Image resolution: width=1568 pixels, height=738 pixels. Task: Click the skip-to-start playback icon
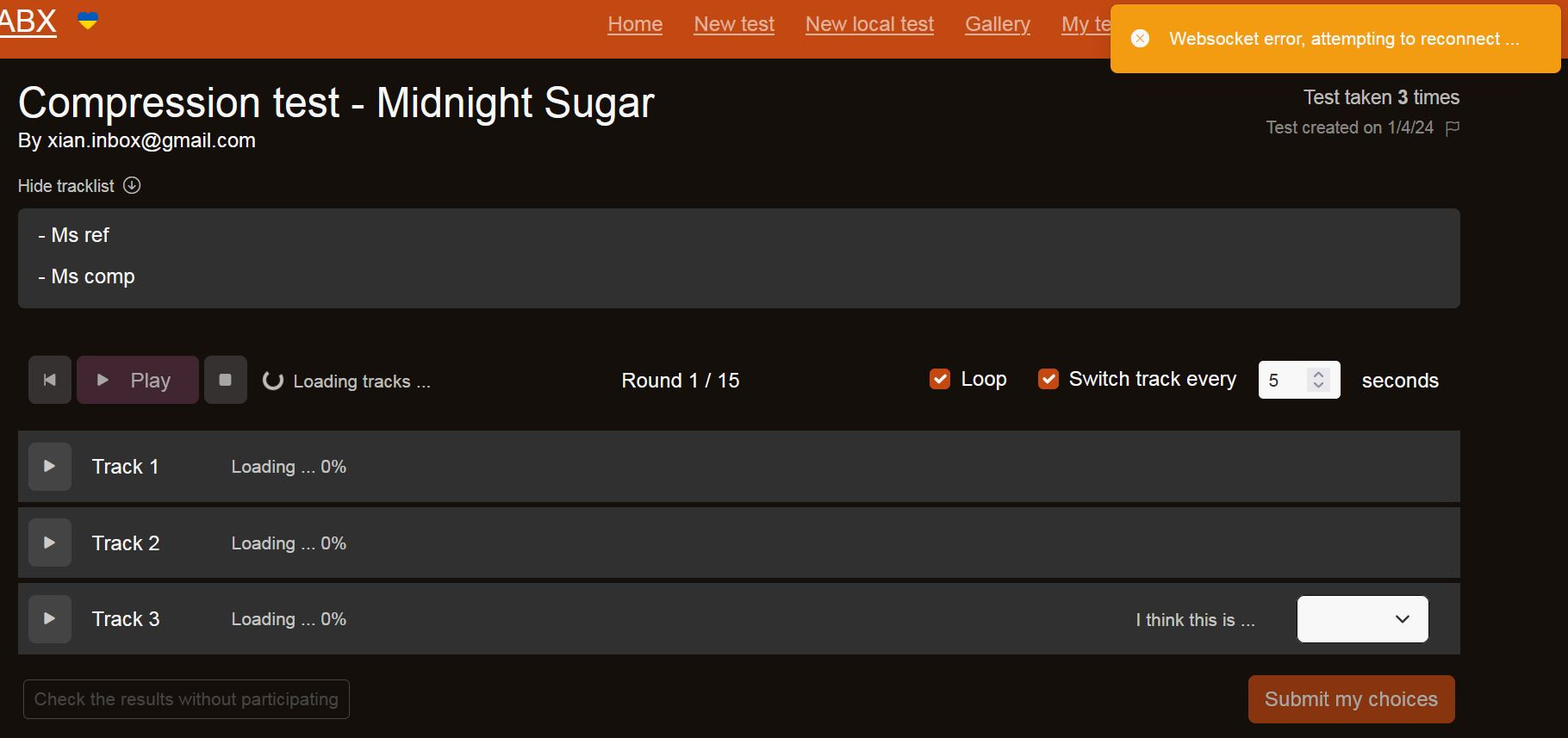50,380
